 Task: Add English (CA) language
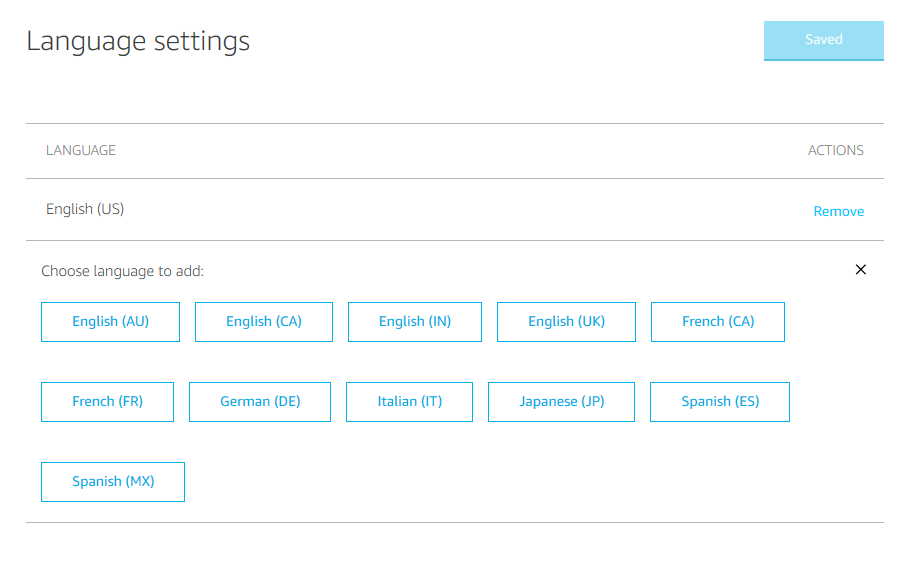click(x=263, y=322)
